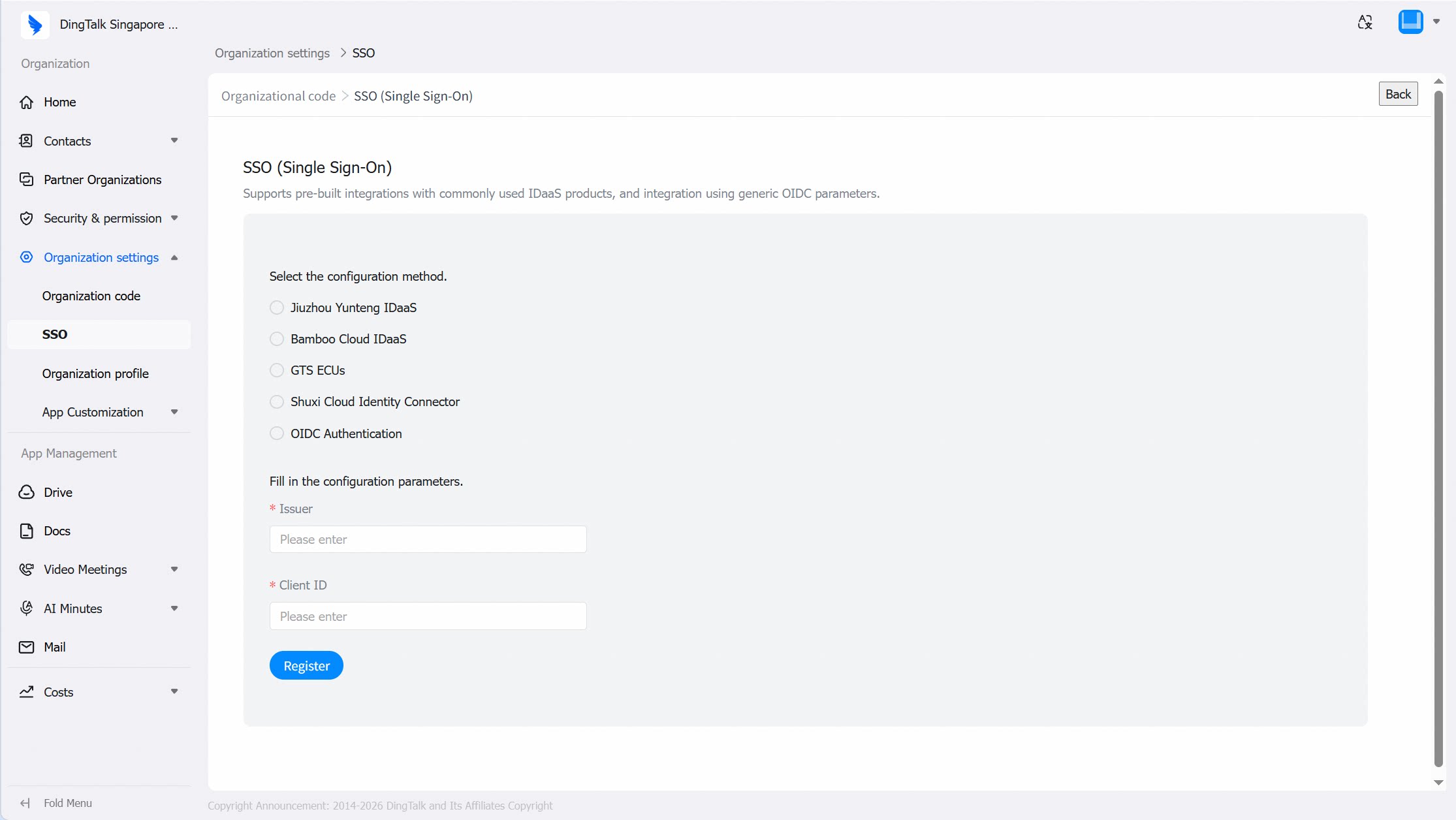Click the Organization settings gear icon
The width and height of the screenshot is (1456, 820).
[x=26, y=257]
